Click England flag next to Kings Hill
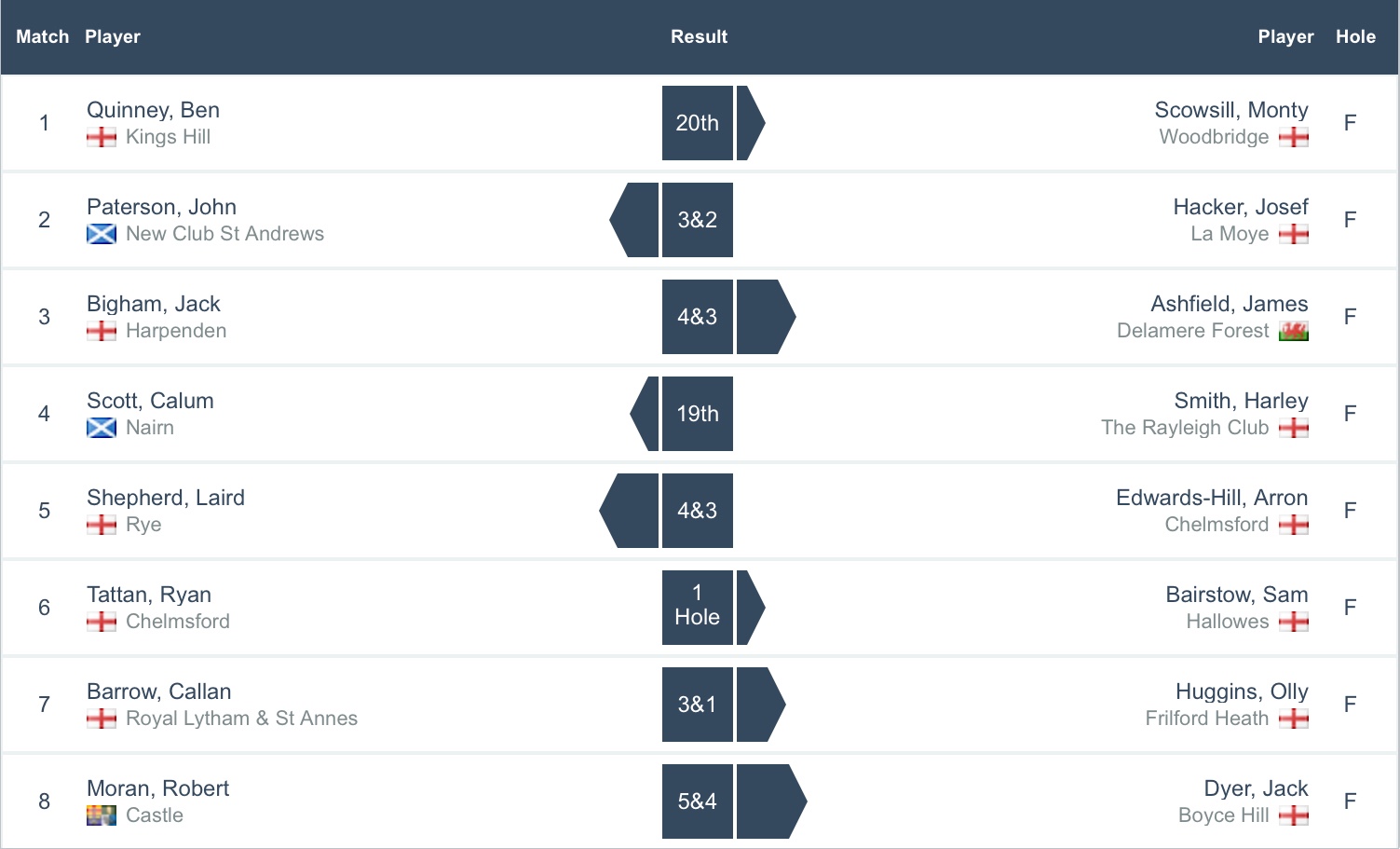The width and height of the screenshot is (1400, 849). point(102,137)
